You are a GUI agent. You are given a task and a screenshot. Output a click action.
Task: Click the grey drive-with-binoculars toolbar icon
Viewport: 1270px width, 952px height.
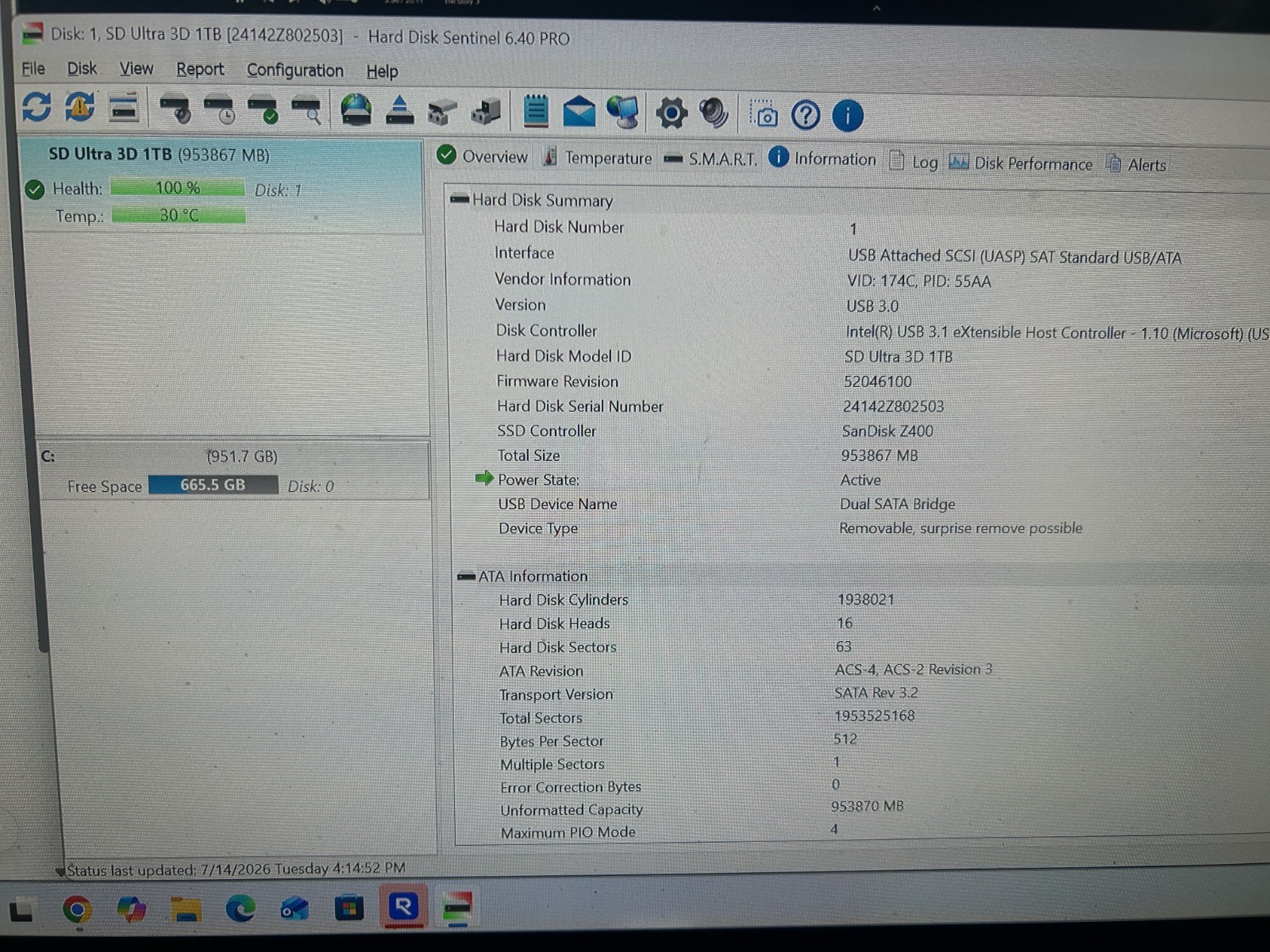coord(442,112)
